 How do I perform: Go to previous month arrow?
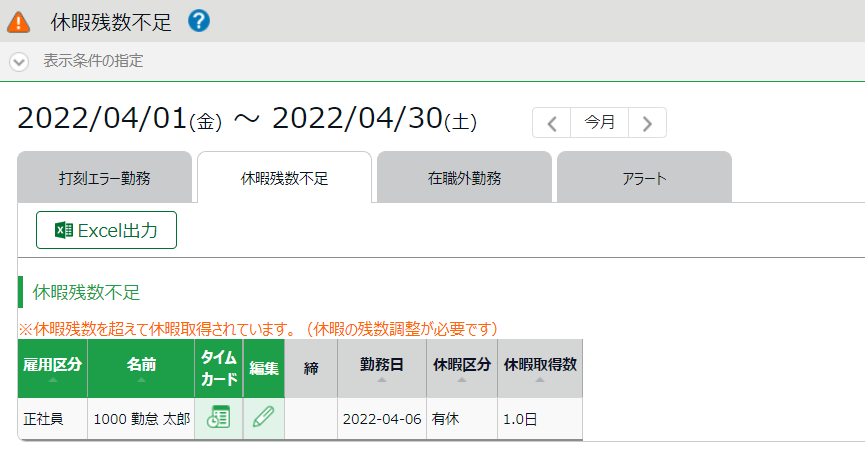(x=551, y=122)
